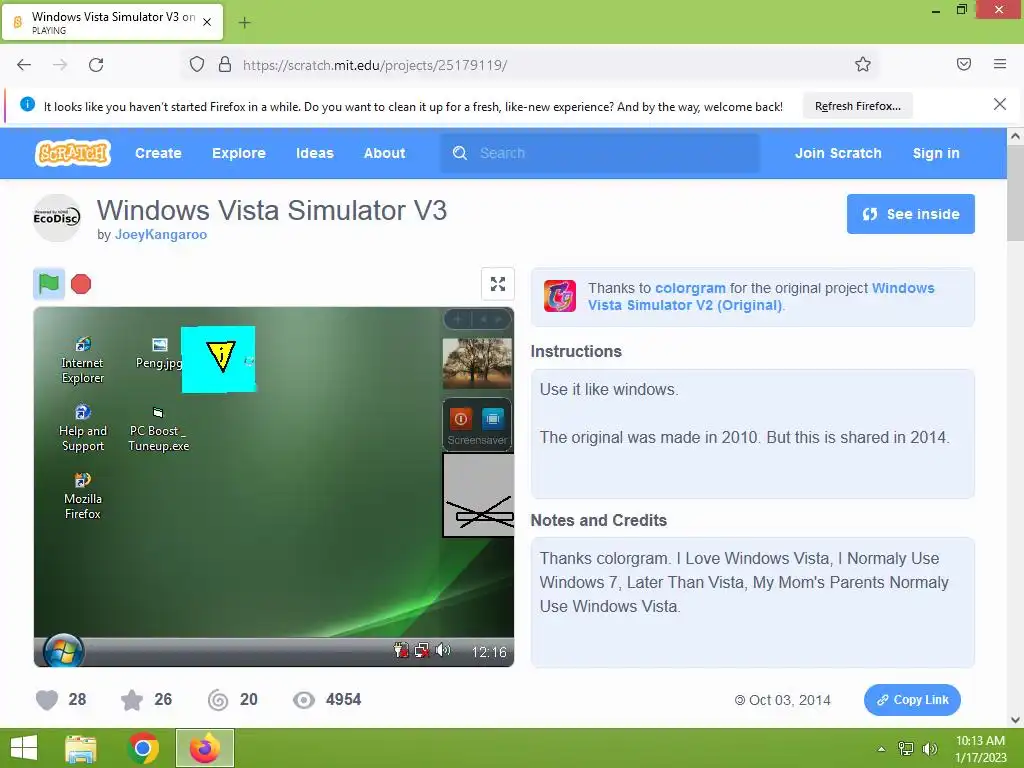Click the See inside button
The image size is (1024, 768).
coord(910,214)
